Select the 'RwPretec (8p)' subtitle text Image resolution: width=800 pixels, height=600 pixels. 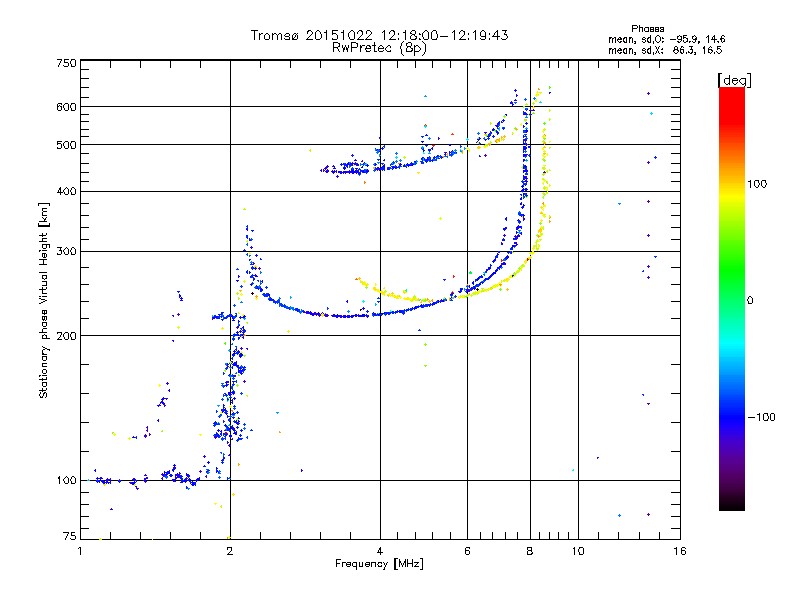379,48
